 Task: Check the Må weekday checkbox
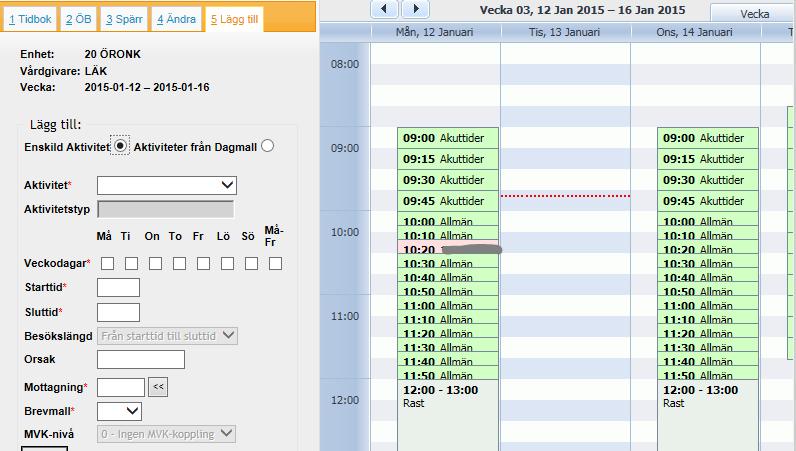point(107,264)
